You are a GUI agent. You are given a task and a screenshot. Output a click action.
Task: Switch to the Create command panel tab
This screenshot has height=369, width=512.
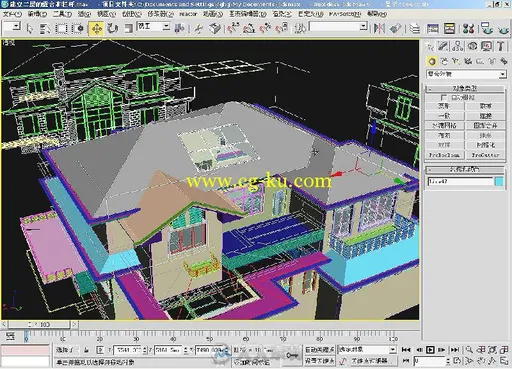pos(430,46)
